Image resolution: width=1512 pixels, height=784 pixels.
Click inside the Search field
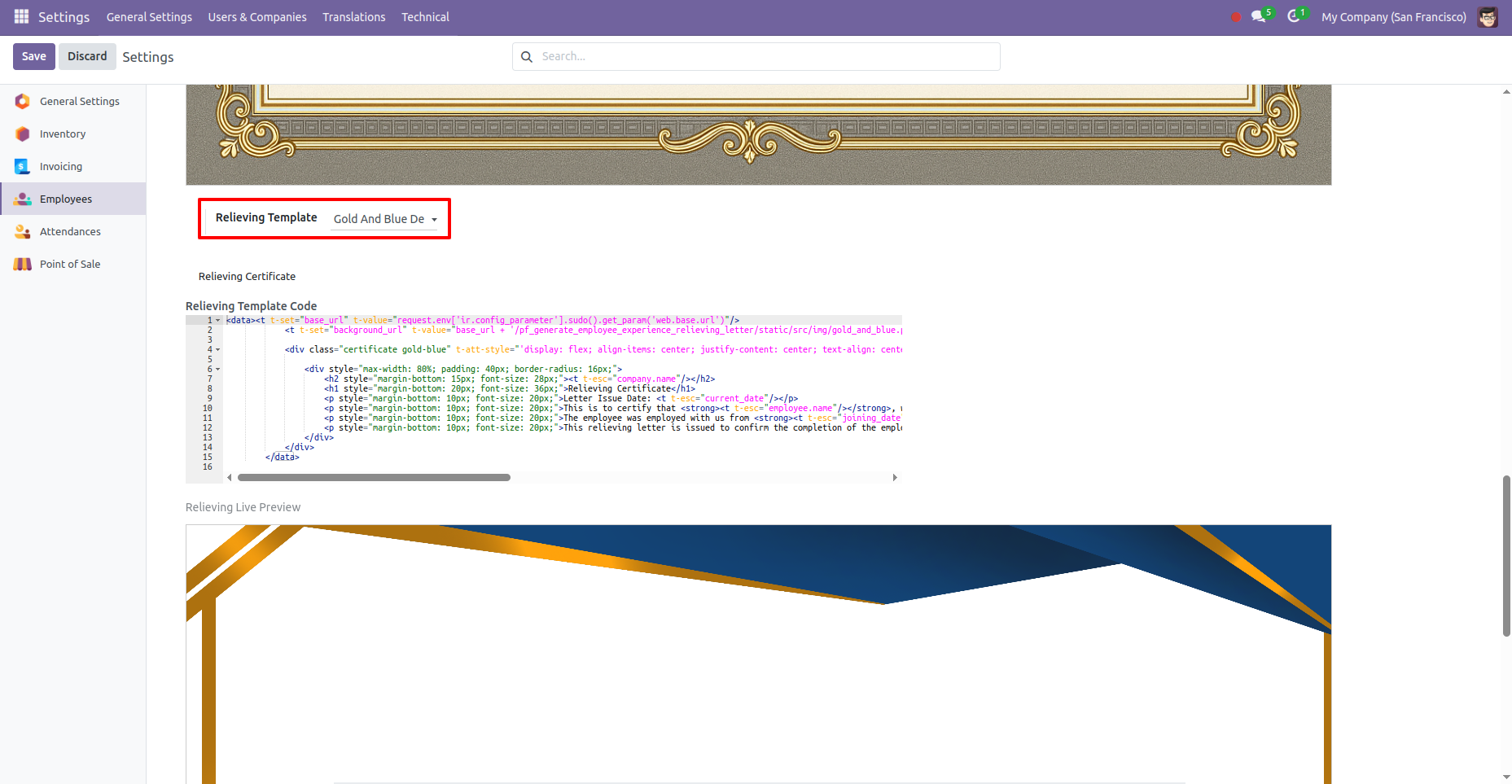(733, 56)
